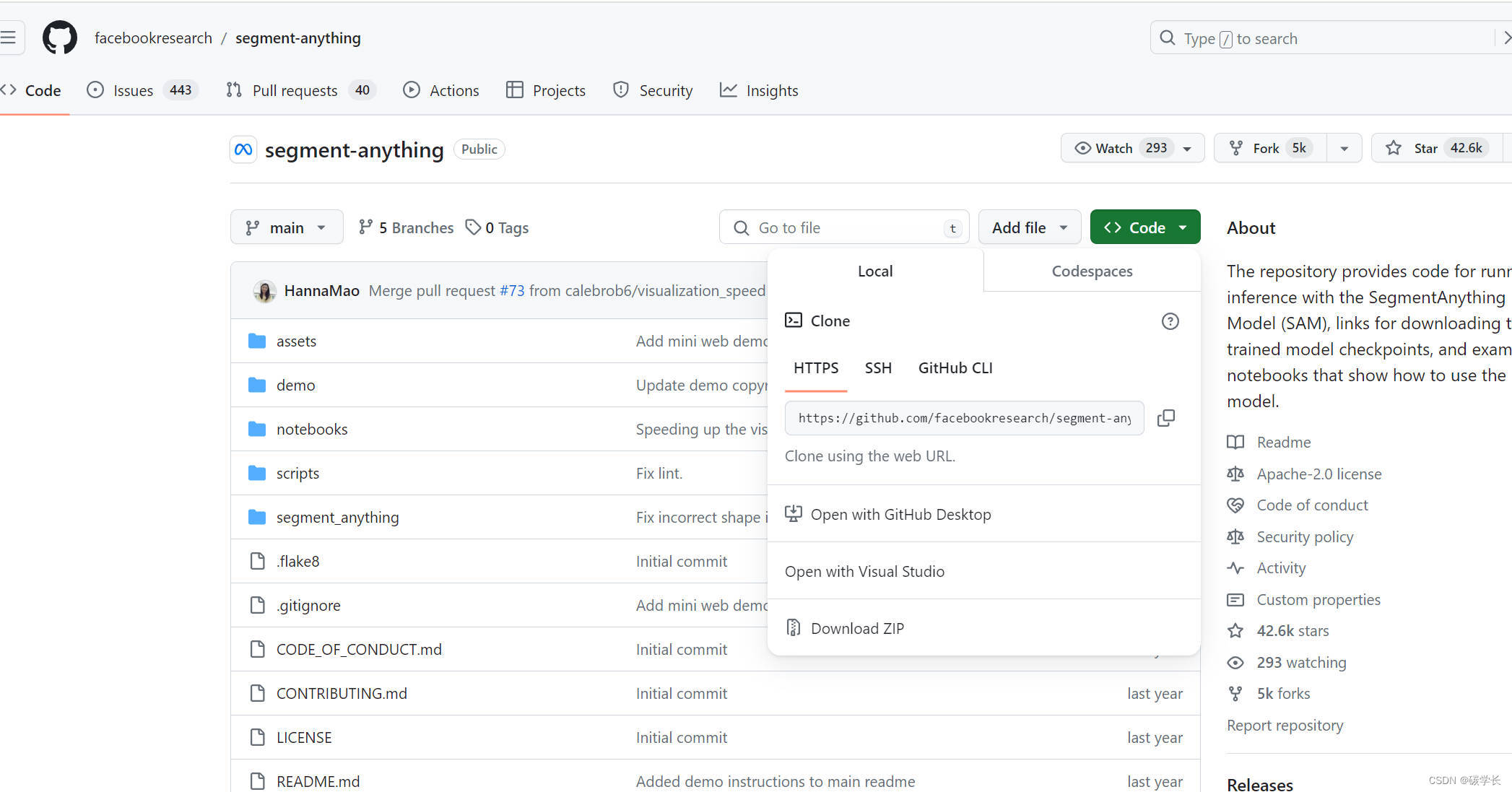Click Download ZIP option
This screenshot has width=1512, height=792.
pos(856,628)
